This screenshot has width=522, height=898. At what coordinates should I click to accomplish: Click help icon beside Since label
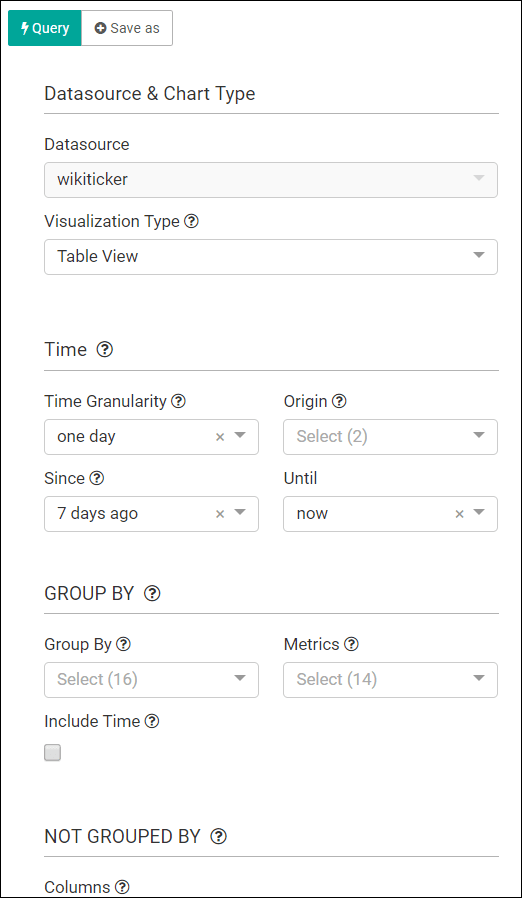[x=97, y=478]
